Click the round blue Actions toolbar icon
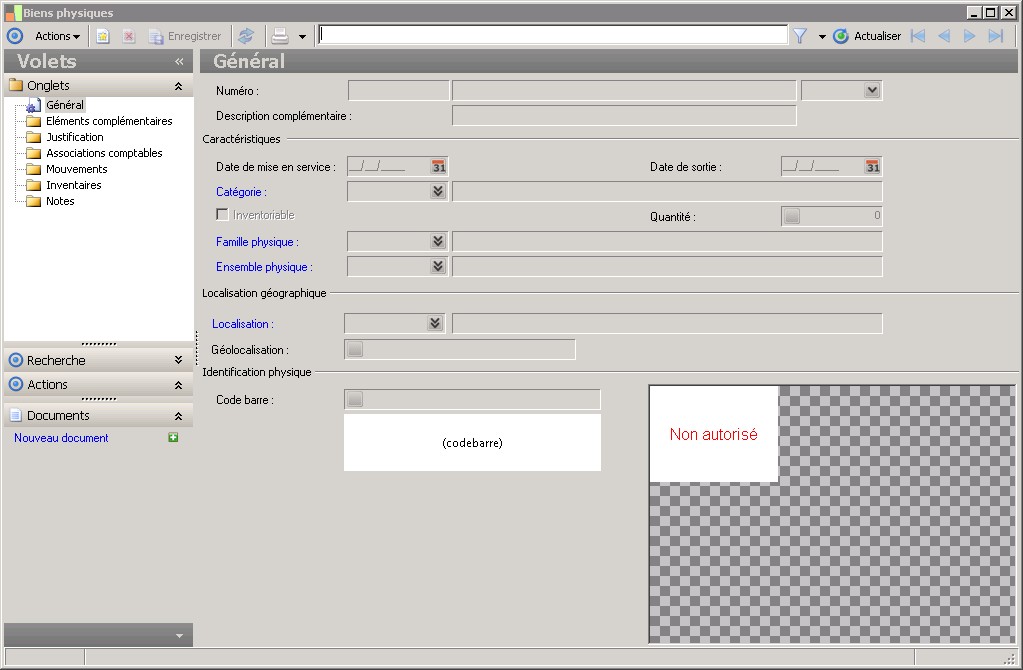1023x670 pixels. 15,37
